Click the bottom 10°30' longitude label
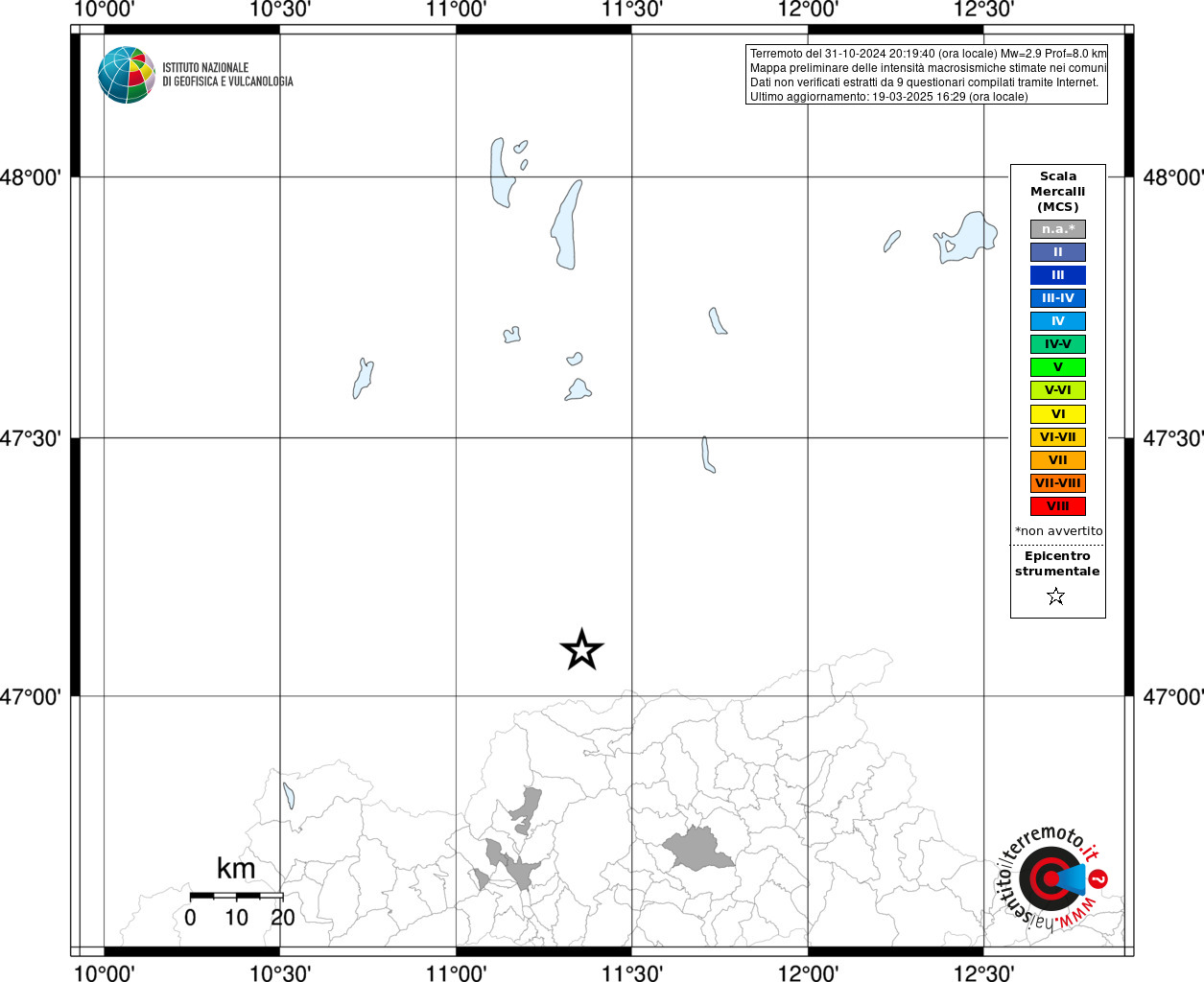The width and height of the screenshot is (1204, 982). tap(279, 972)
